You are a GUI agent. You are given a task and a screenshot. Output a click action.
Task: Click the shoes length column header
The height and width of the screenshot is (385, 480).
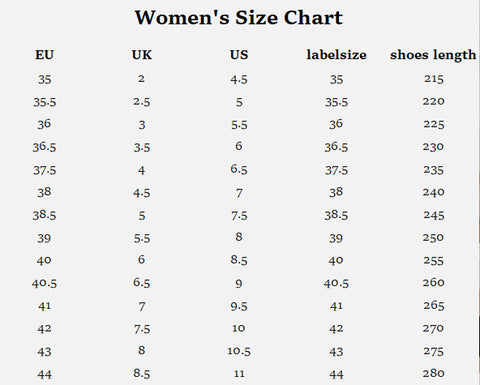pyautogui.click(x=433, y=55)
